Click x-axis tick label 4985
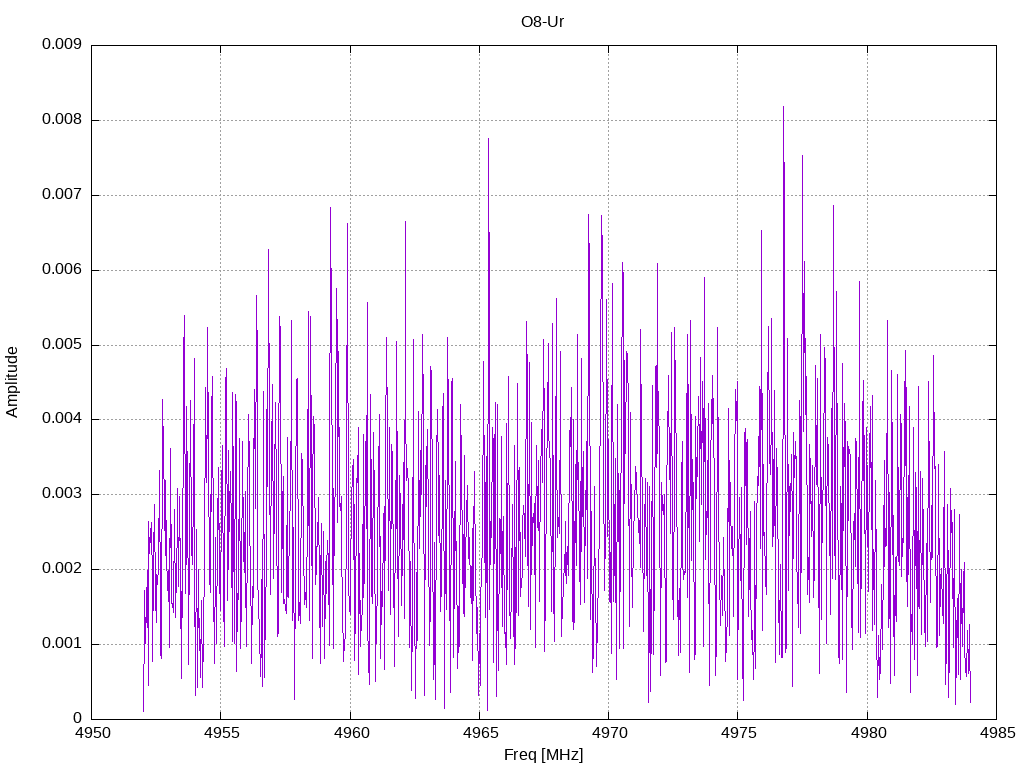 point(997,733)
